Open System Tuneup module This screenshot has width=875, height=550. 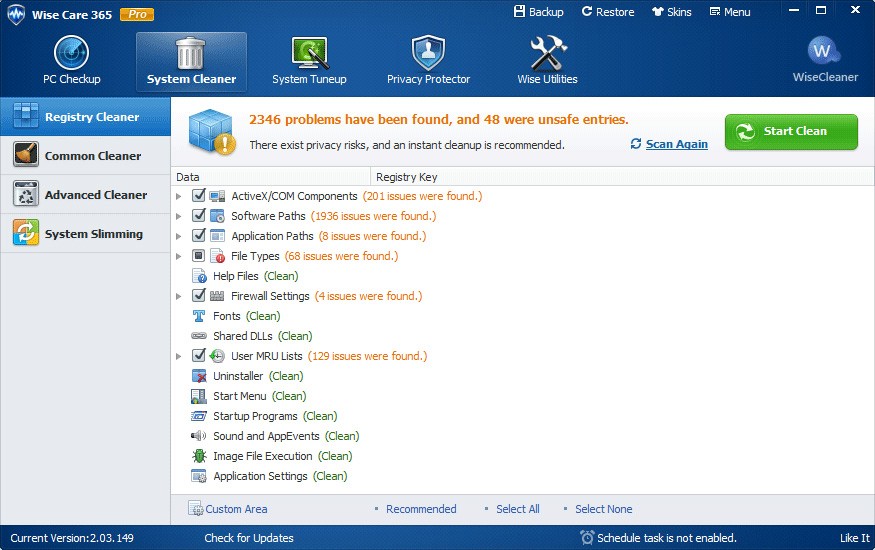(309, 61)
